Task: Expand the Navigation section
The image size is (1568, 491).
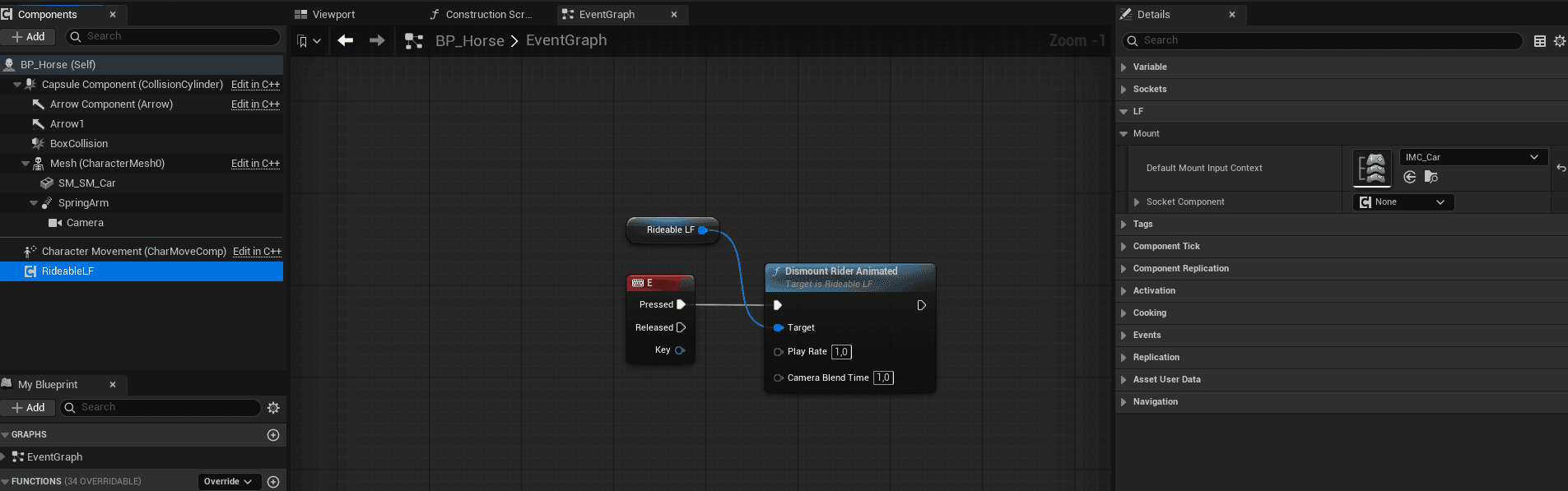Action: [1124, 402]
